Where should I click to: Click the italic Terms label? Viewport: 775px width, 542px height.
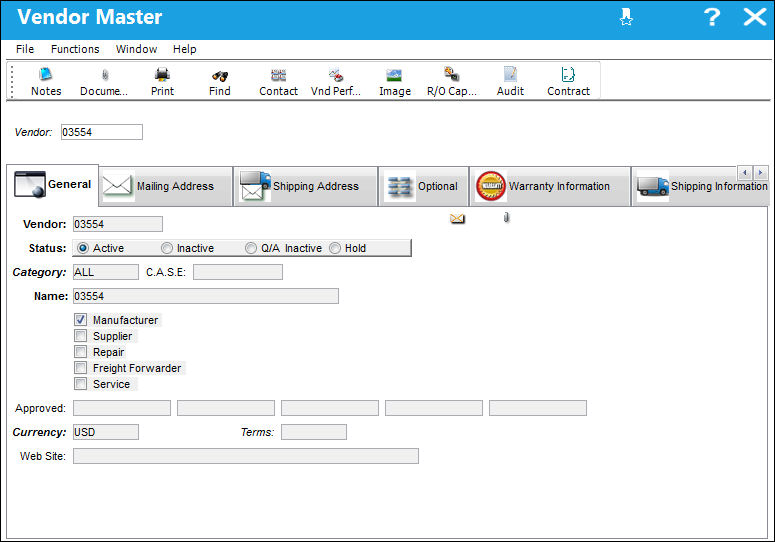[258, 432]
